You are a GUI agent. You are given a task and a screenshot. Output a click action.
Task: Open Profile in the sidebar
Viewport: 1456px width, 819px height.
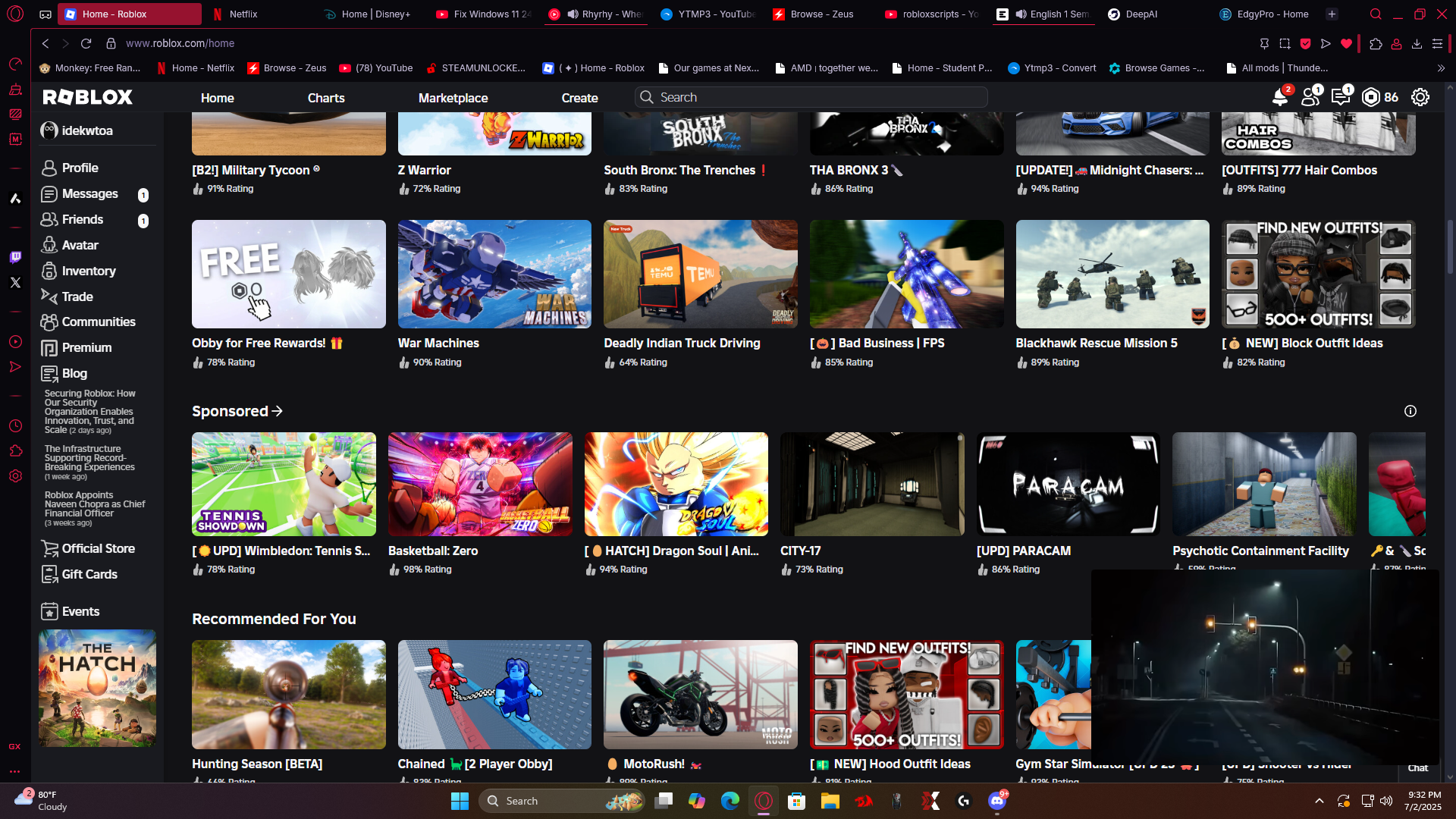(x=80, y=168)
